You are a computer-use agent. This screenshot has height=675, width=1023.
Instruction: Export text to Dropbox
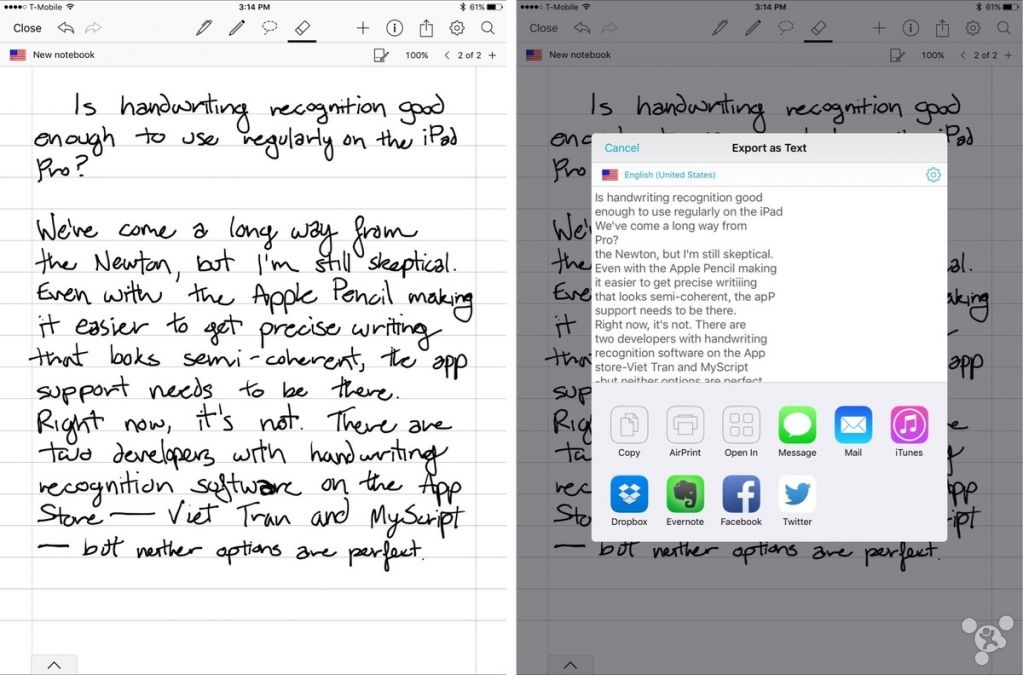pos(629,501)
